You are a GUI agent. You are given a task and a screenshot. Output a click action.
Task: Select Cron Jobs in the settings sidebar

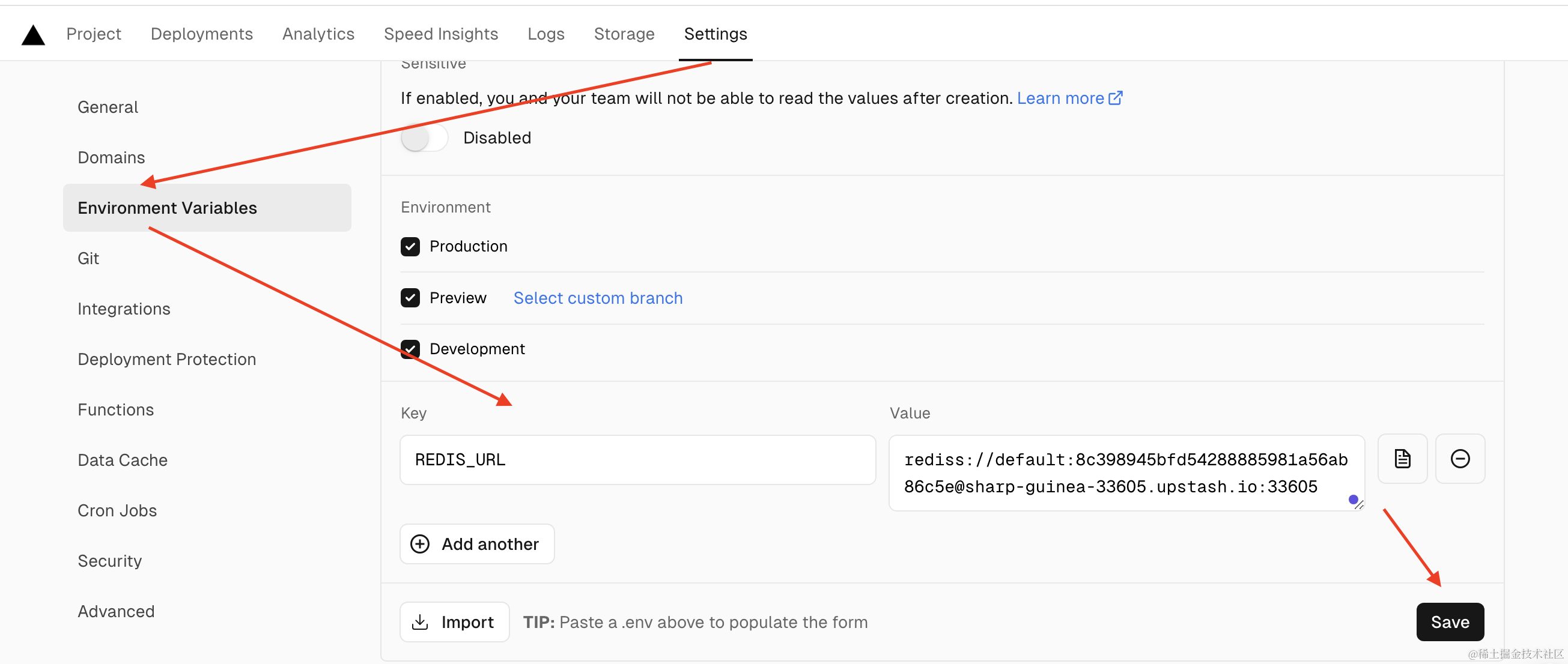click(117, 510)
